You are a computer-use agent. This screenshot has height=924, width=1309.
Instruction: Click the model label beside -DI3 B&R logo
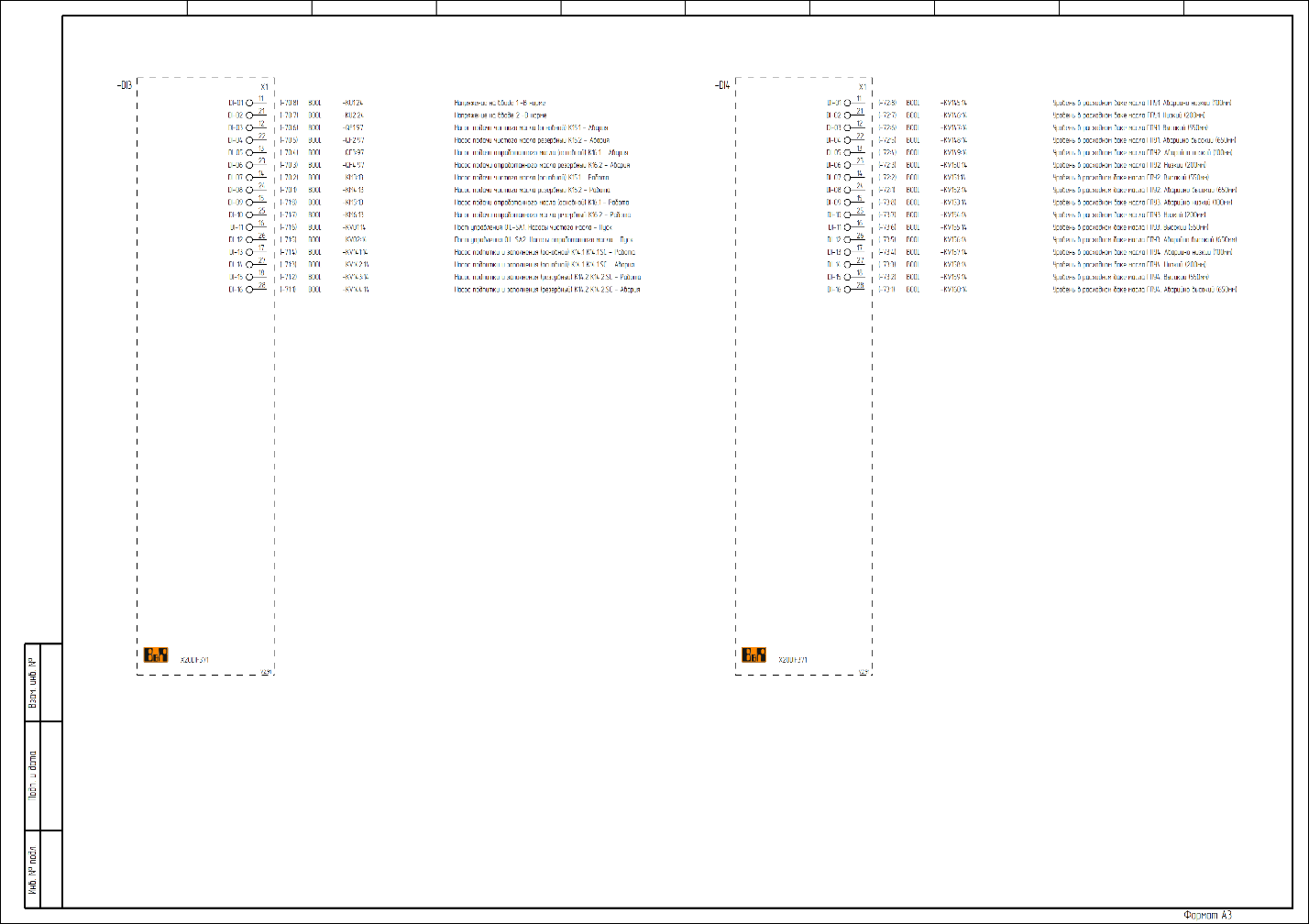[195, 660]
